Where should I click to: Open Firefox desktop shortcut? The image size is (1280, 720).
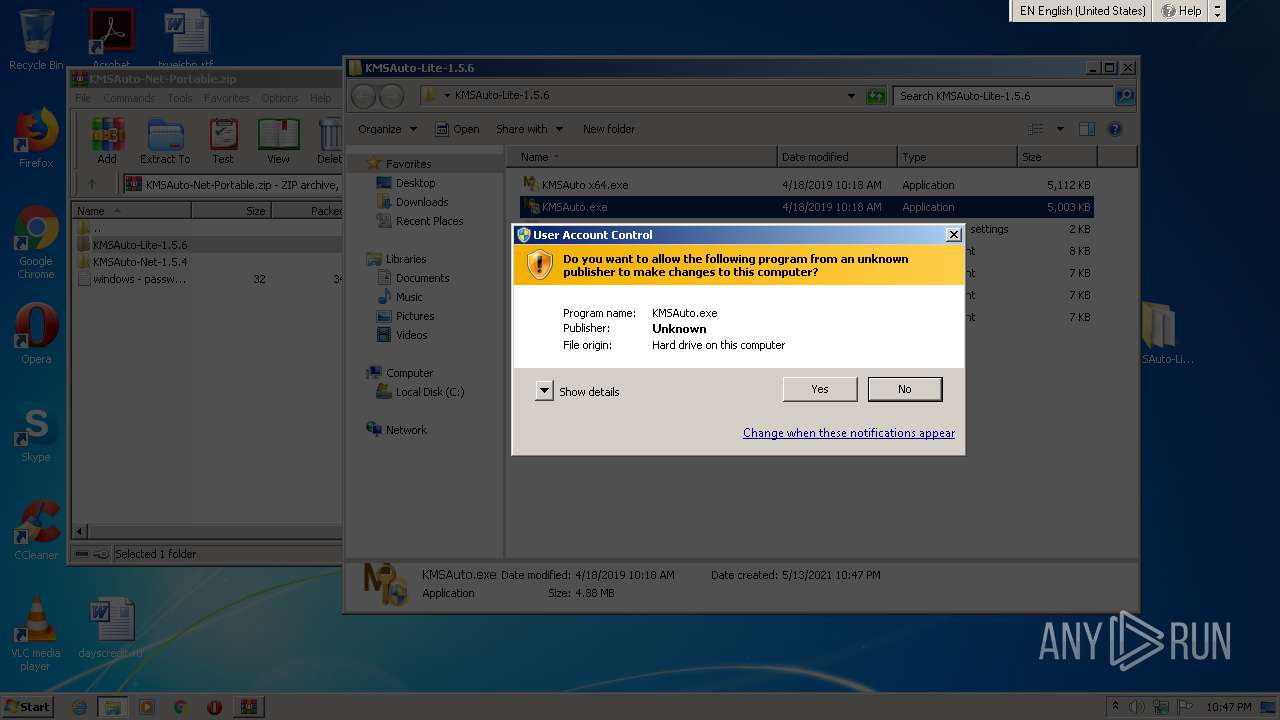click(x=36, y=138)
